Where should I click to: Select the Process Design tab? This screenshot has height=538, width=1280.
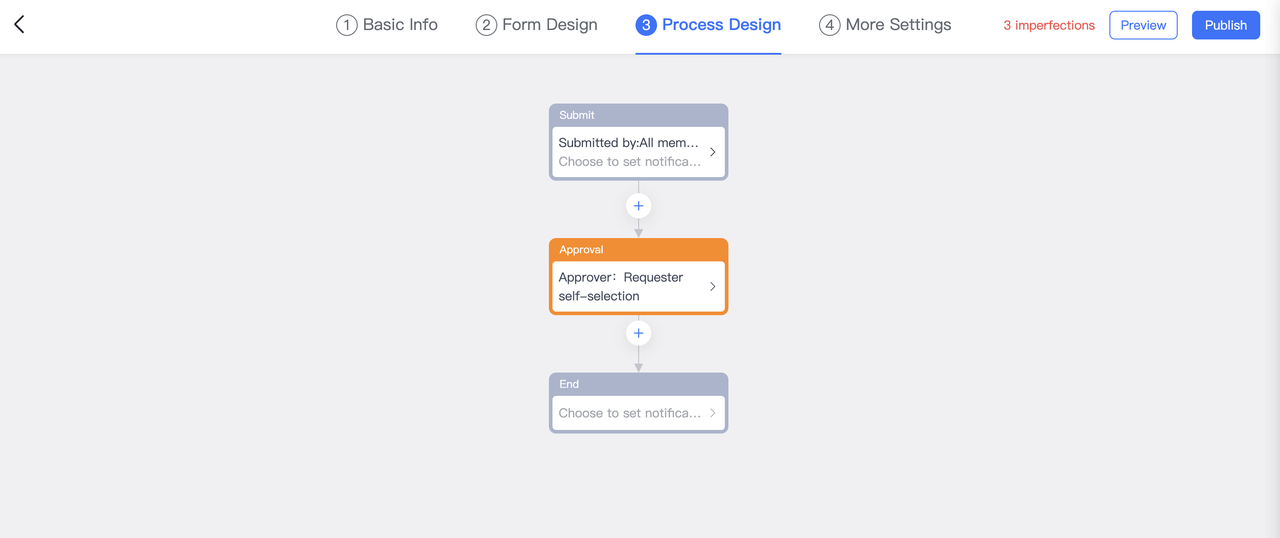point(708,25)
